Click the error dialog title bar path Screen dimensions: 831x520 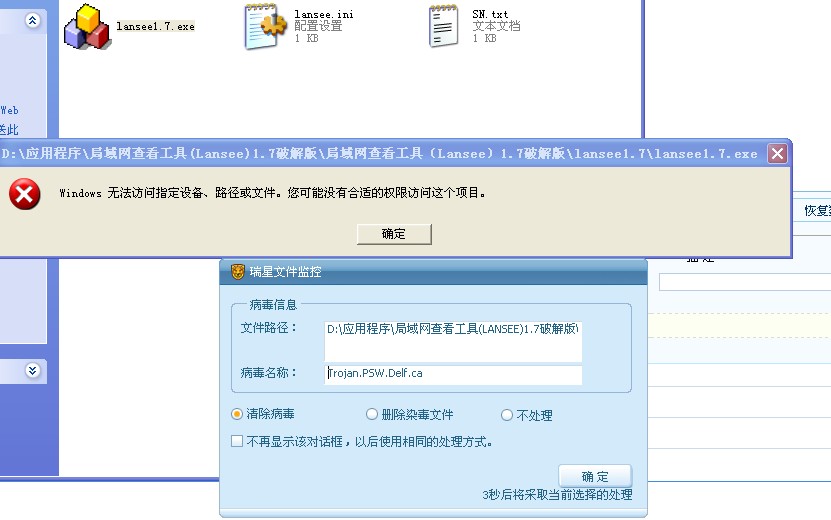pos(379,154)
